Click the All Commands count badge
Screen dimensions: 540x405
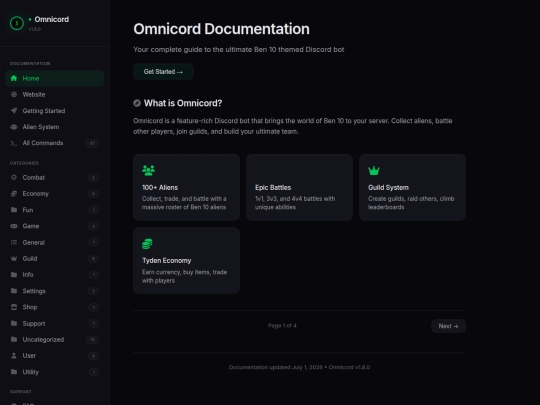click(92, 143)
